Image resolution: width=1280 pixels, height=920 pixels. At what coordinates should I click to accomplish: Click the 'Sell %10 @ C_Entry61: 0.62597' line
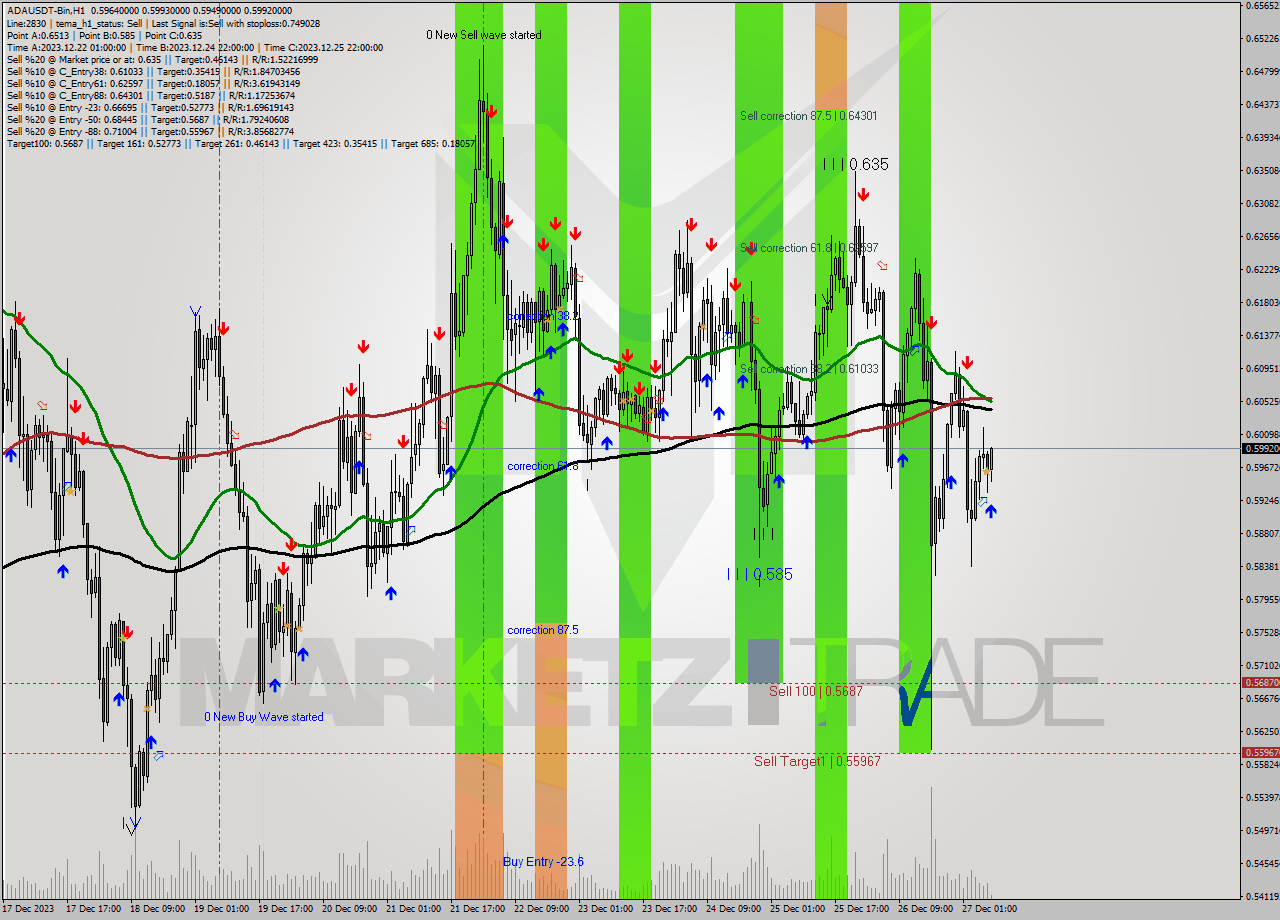point(153,84)
